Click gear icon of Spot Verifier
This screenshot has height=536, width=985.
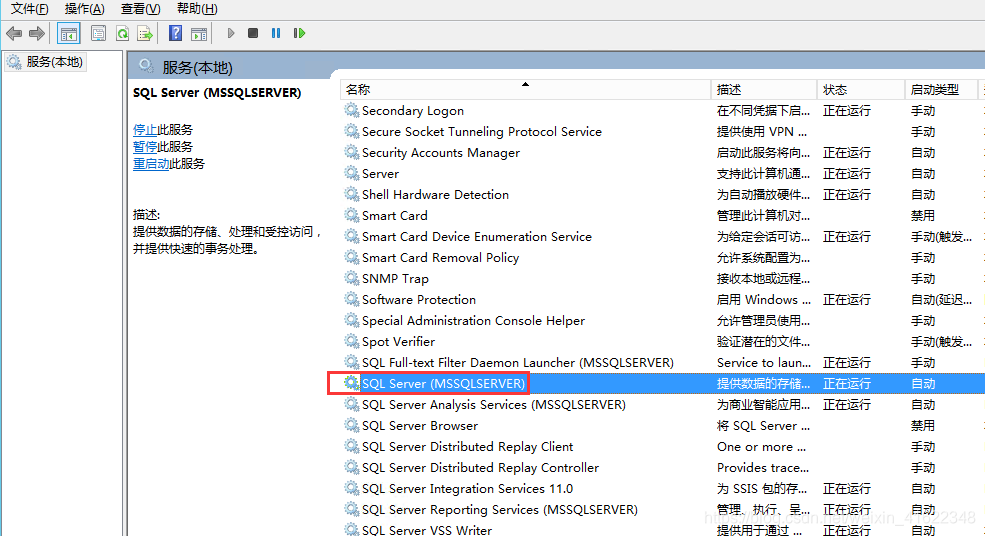pyautogui.click(x=351, y=341)
